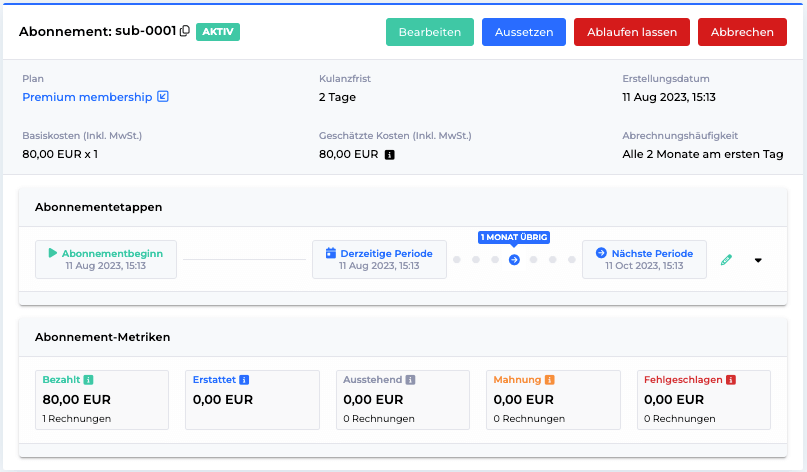Show Ausstehend metric info icon

click(x=410, y=380)
